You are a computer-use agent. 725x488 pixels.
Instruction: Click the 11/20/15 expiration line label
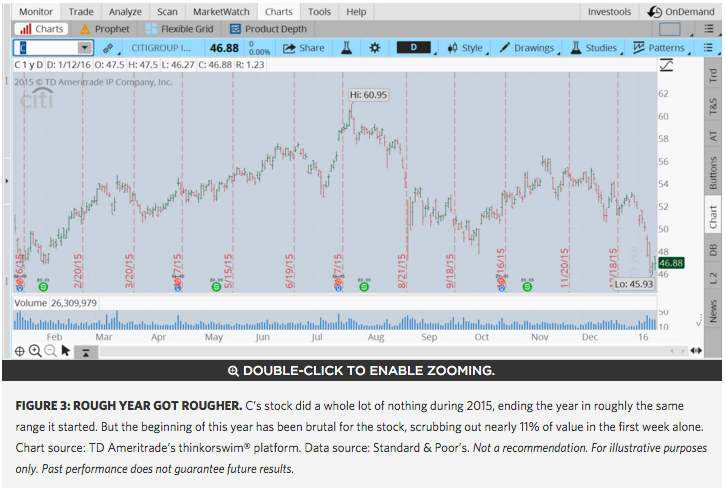[x=565, y=268]
